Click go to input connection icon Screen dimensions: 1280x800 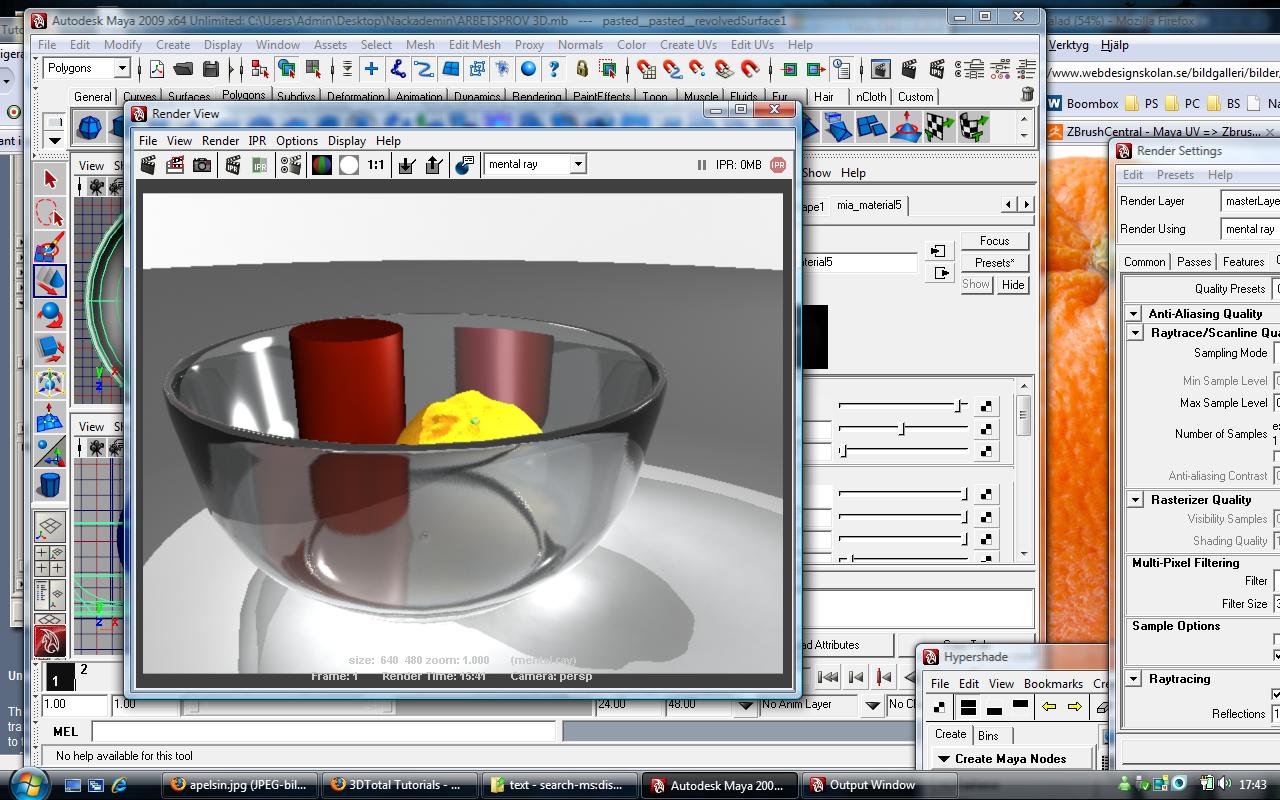[938, 251]
